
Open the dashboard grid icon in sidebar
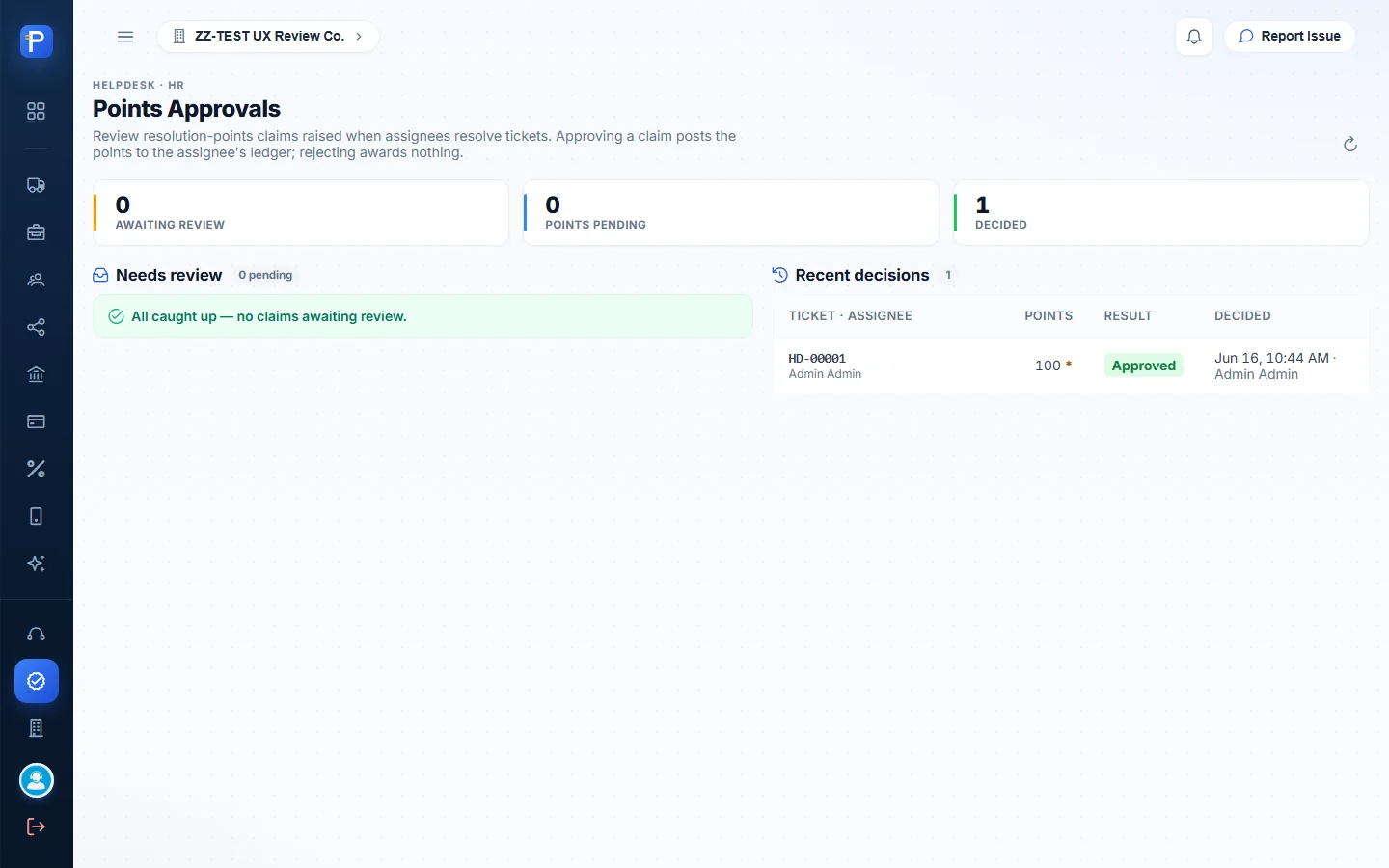(36, 111)
